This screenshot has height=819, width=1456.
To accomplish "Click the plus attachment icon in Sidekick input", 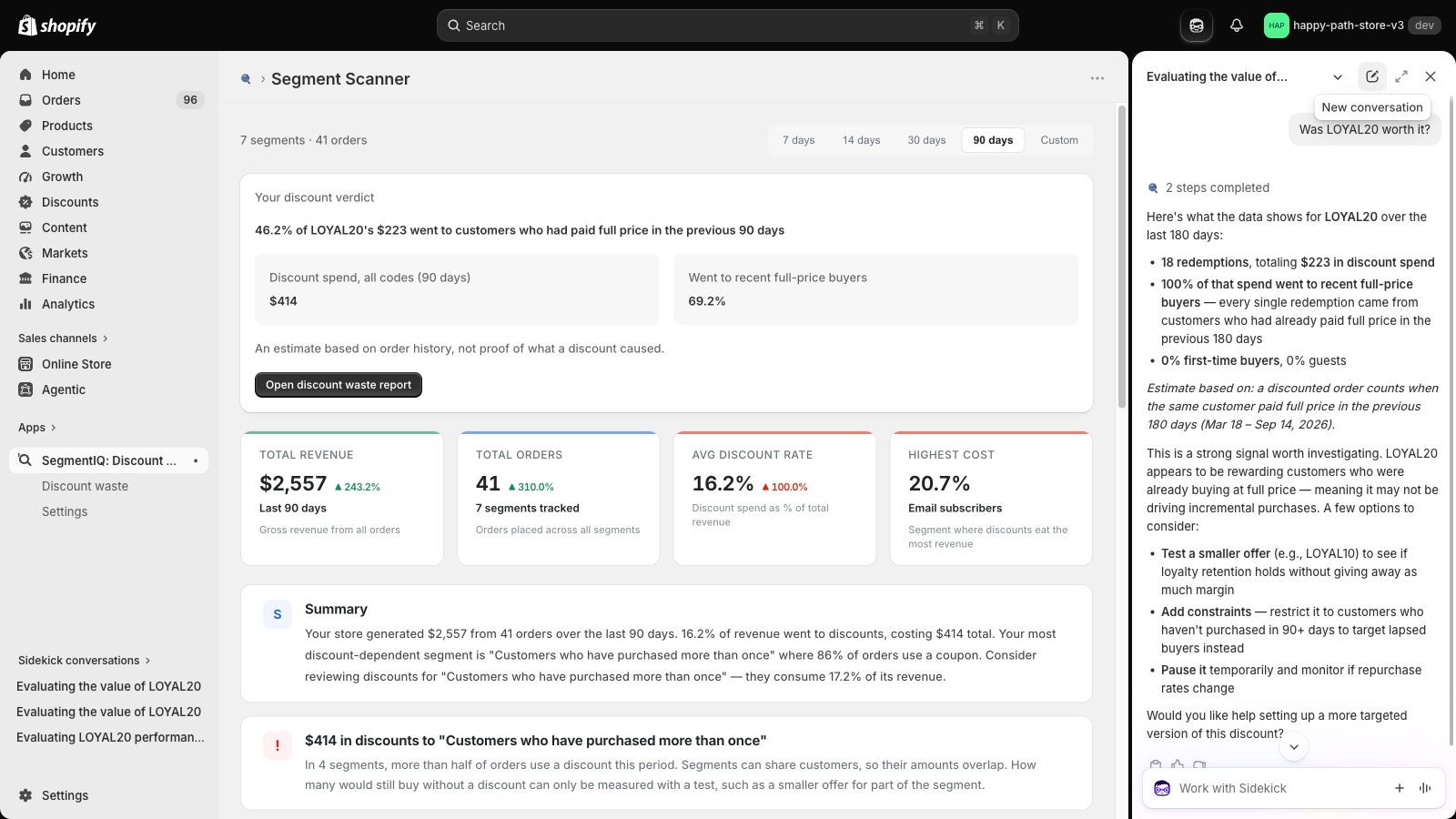I will pos(1400,788).
